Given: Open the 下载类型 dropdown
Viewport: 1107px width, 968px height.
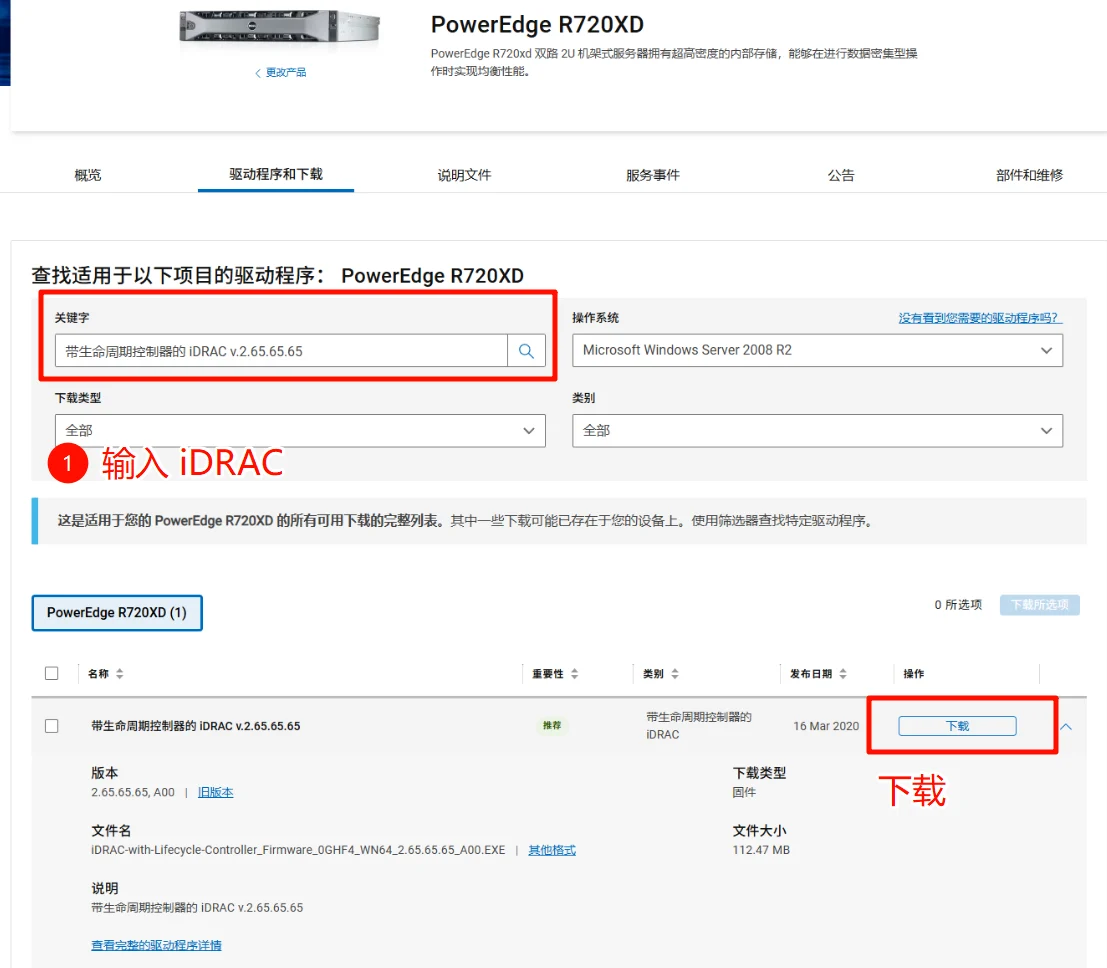Looking at the screenshot, I should pyautogui.click(x=300, y=431).
